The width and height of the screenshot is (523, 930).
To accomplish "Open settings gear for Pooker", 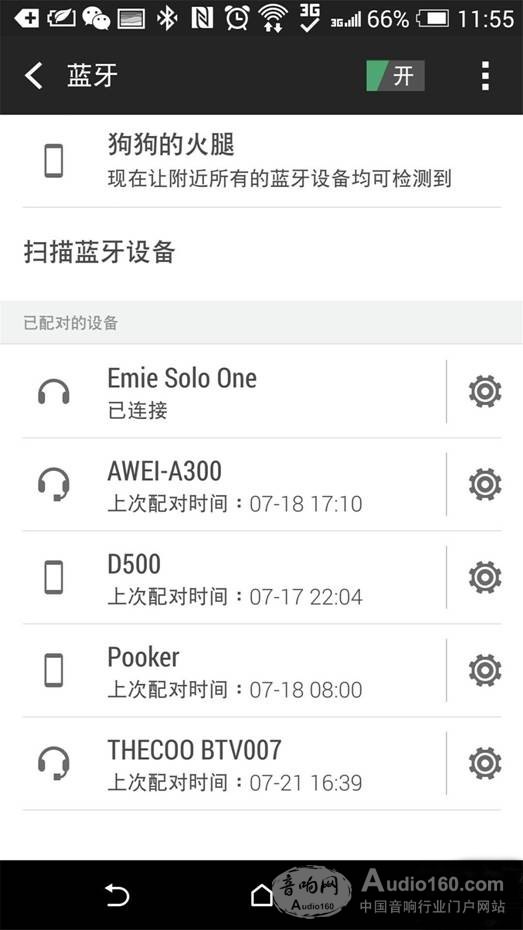I will (484, 670).
